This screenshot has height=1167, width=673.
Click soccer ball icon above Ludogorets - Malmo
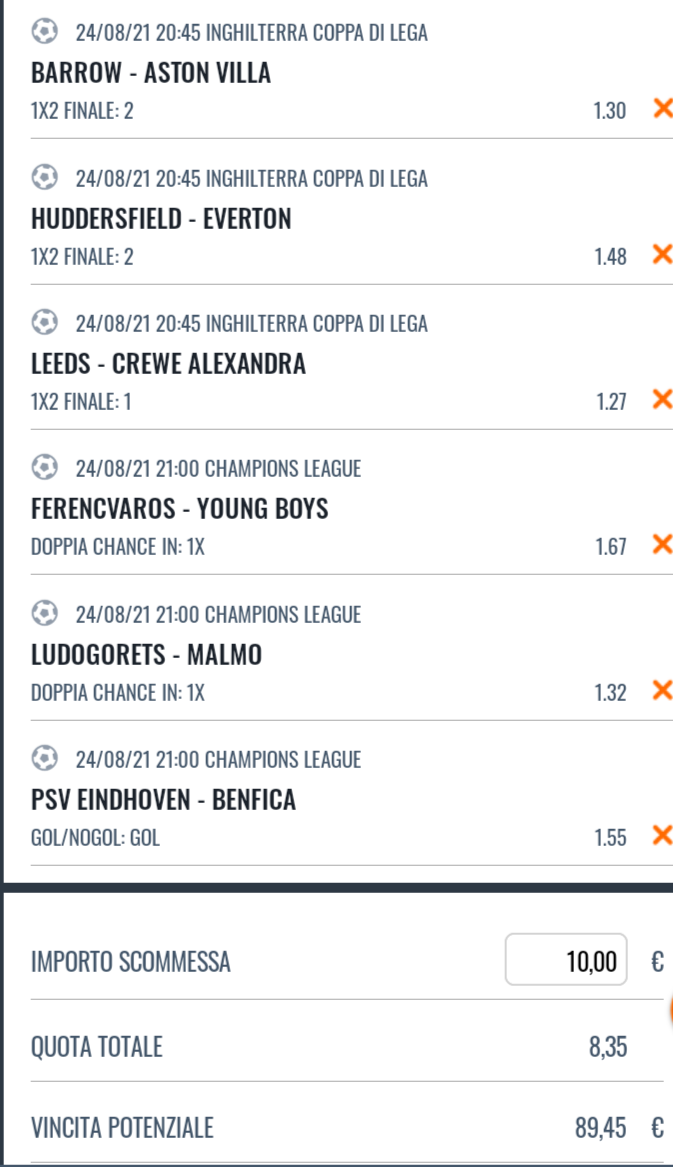(x=45, y=614)
